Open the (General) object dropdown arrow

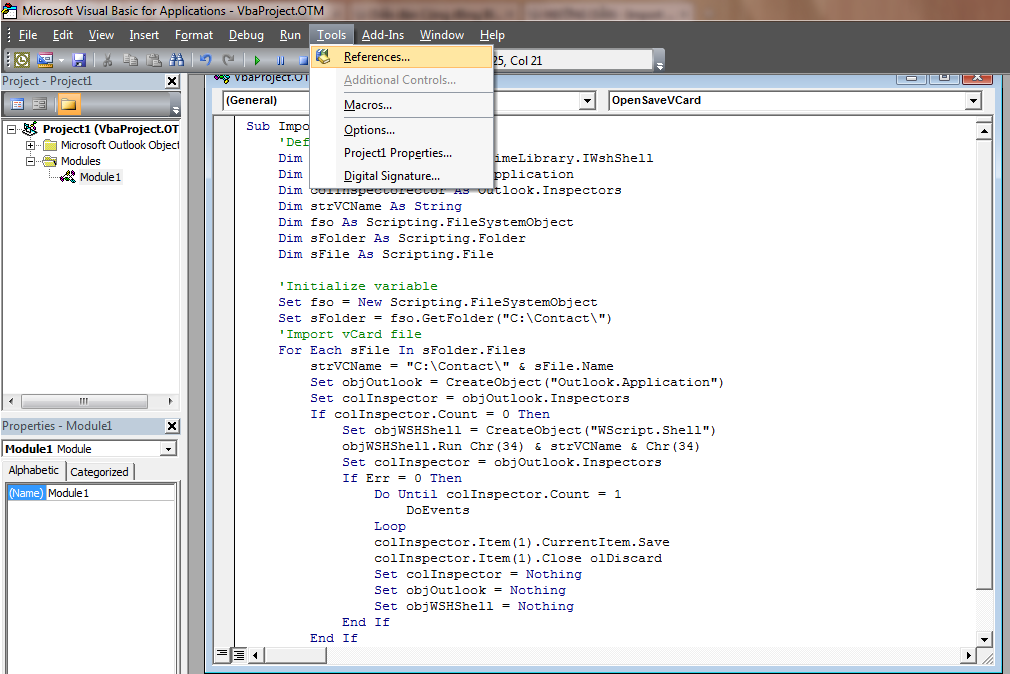[x=587, y=101]
